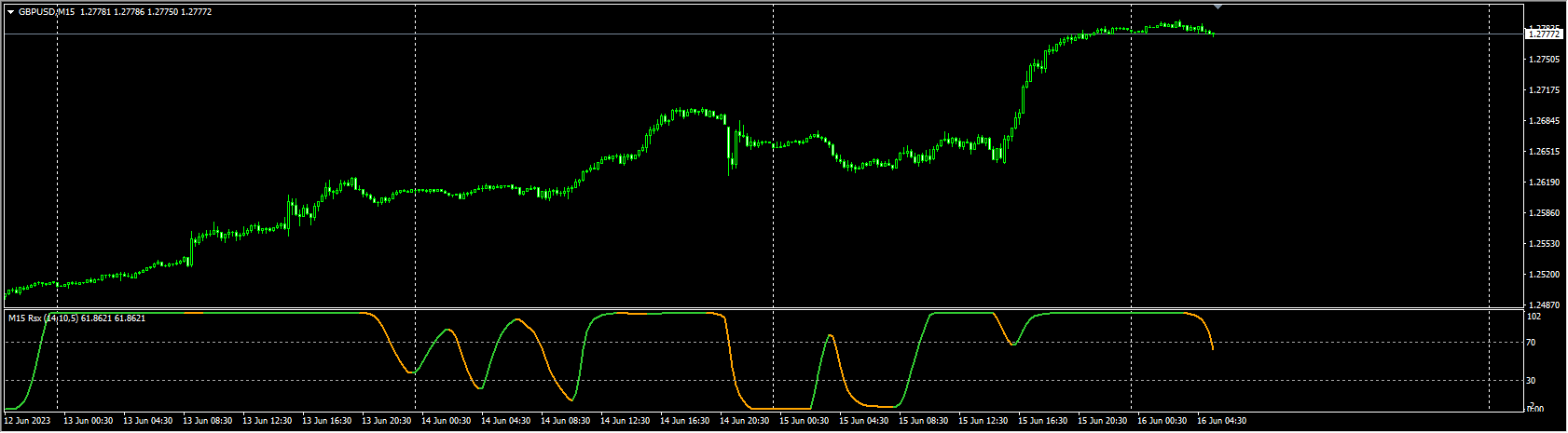Viewport: 1568px width, 433px height.
Task: Click the 1.26190 price scale label
Action: click(x=1544, y=183)
